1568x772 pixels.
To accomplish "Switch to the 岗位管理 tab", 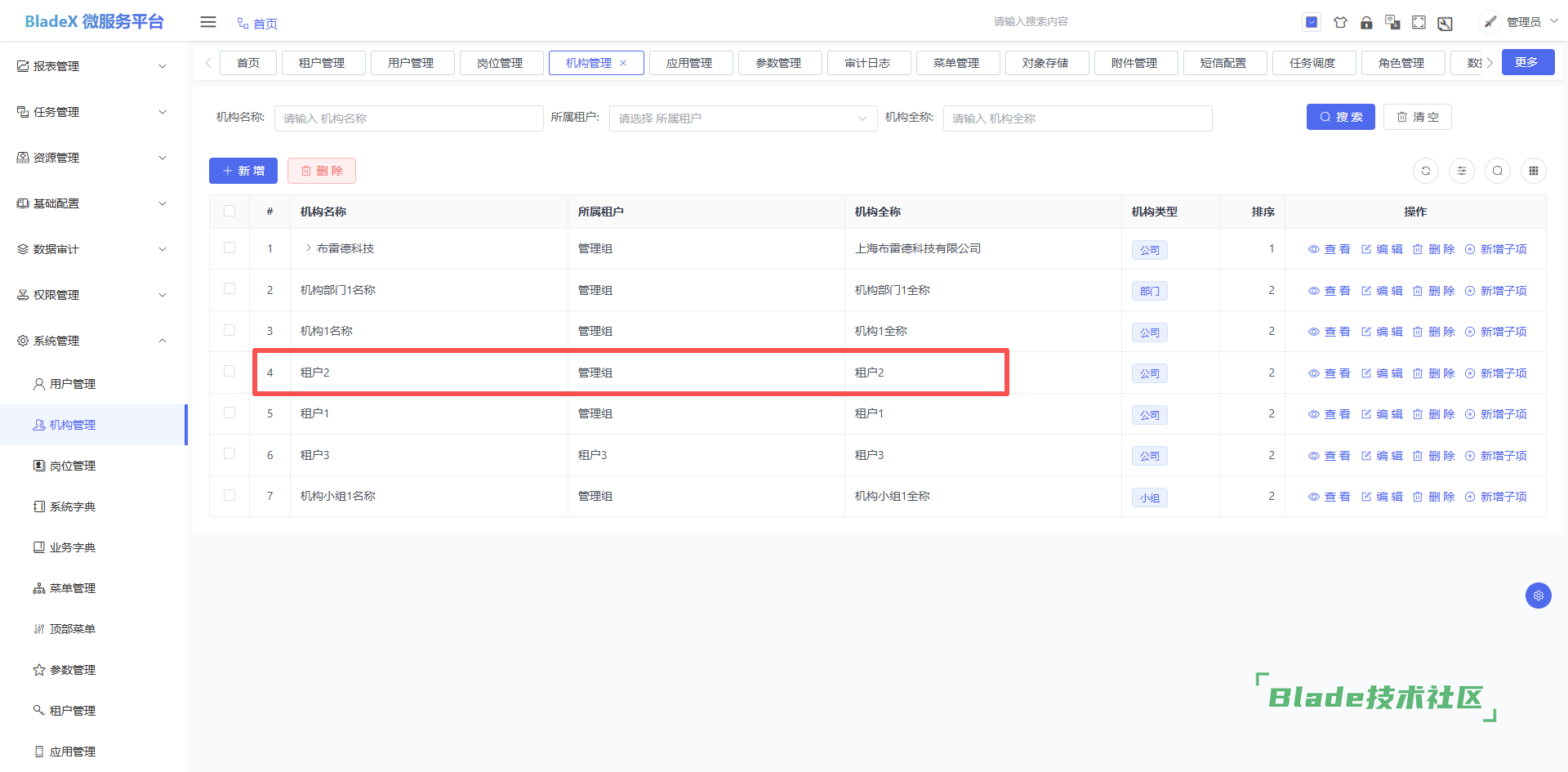I will tap(501, 63).
